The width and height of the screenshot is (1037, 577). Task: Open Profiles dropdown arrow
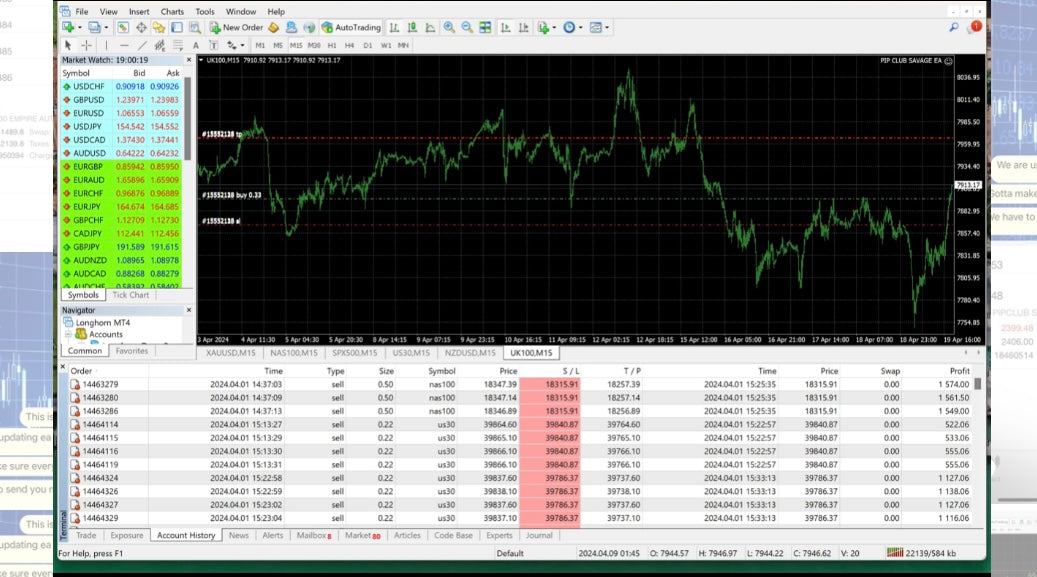(x=106, y=27)
